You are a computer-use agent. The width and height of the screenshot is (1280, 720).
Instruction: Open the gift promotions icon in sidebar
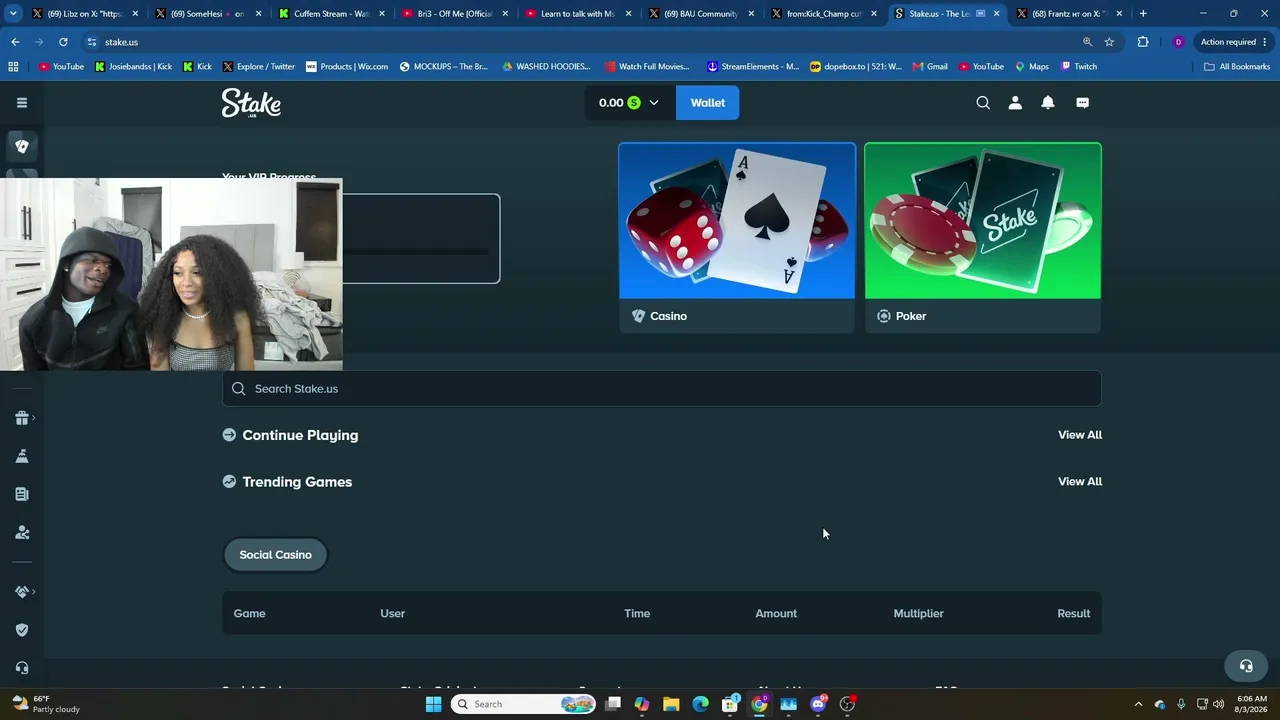coord(22,418)
